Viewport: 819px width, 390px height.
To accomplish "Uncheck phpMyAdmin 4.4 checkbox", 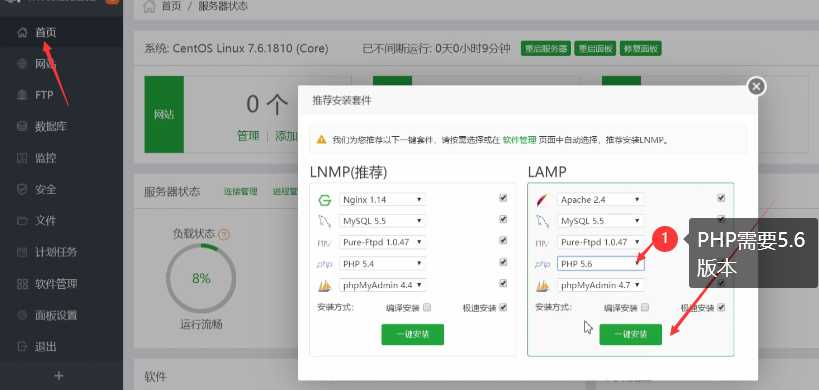I will tap(503, 283).
